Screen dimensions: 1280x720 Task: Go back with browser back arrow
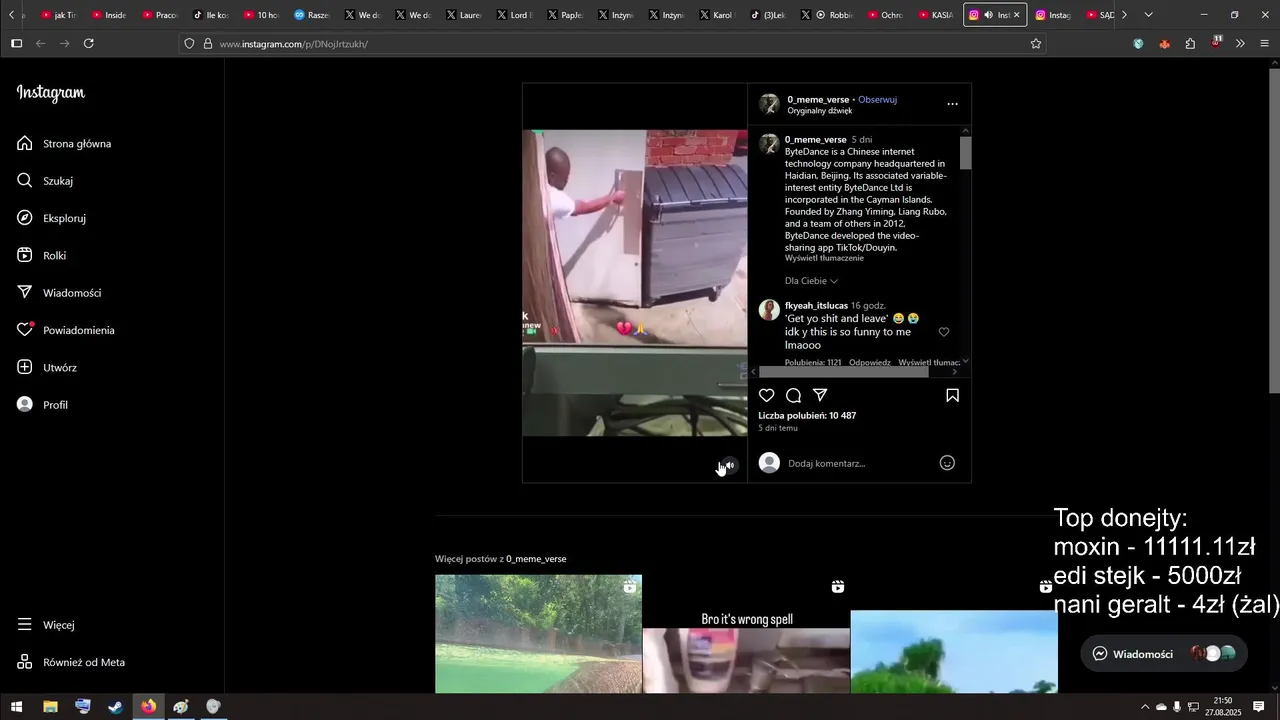click(40, 43)
